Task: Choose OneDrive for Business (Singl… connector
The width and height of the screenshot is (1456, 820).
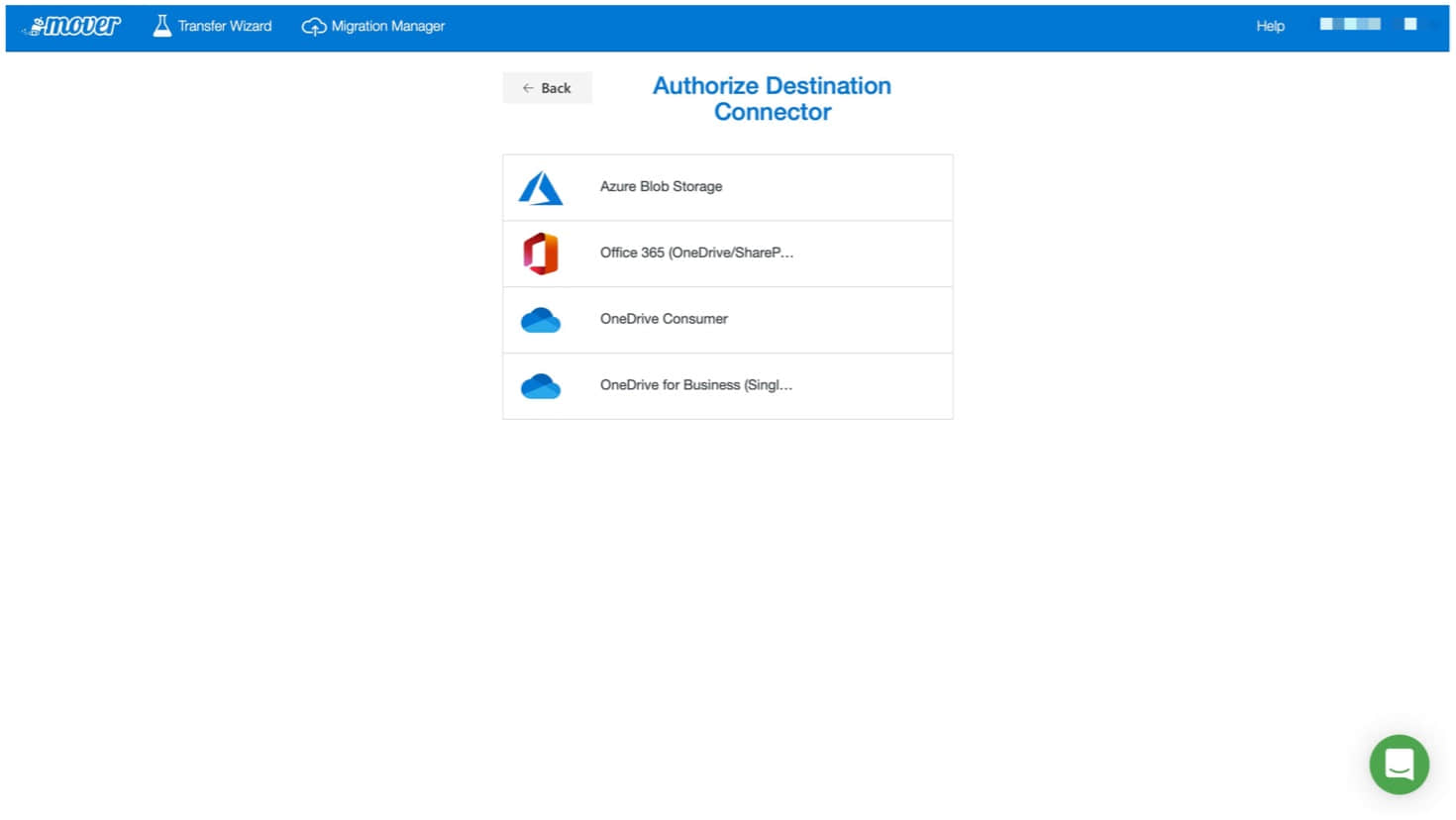Action: click(x=728, y=386)
